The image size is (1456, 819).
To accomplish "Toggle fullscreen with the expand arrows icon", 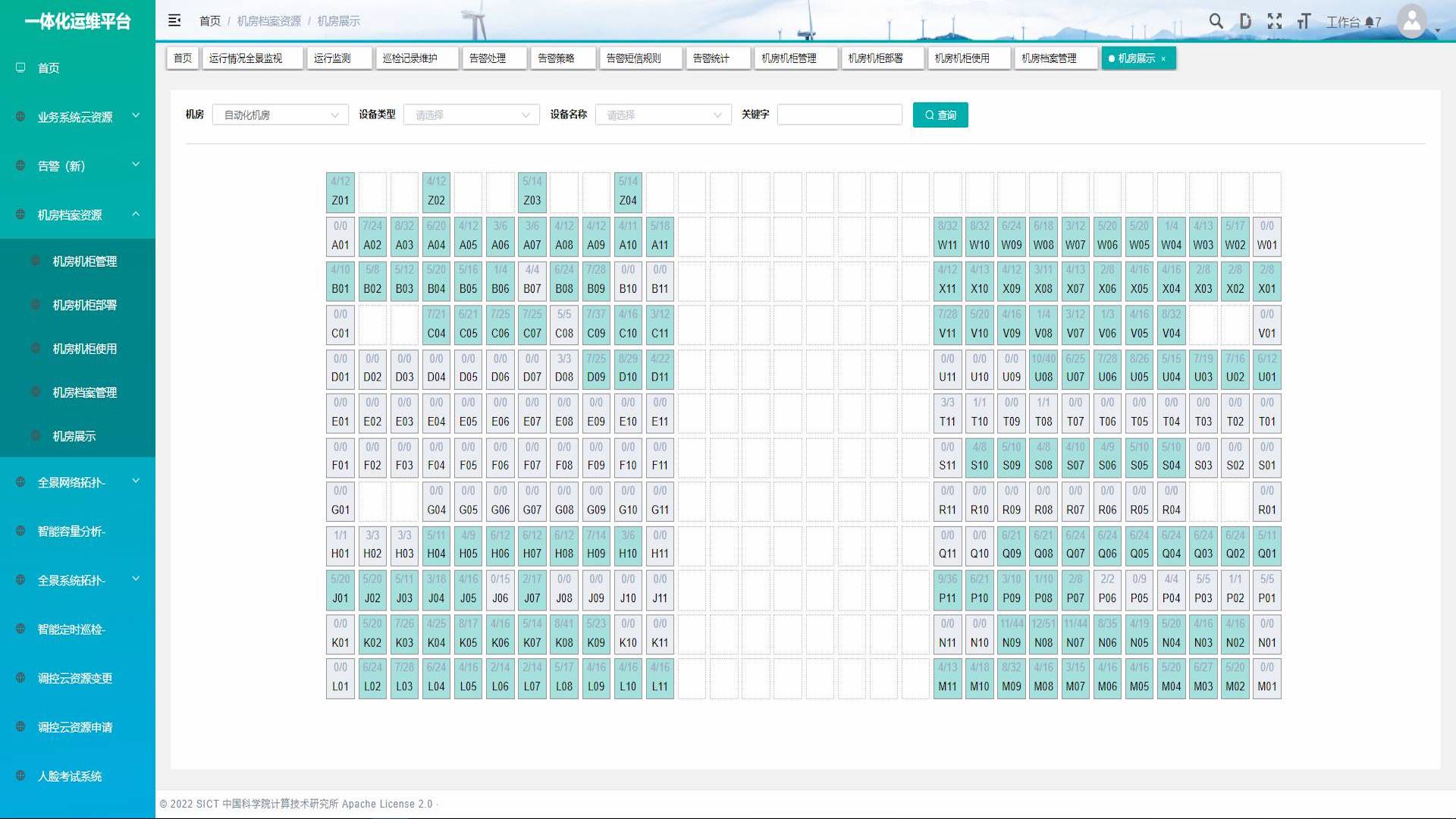I will [1275, 21].
